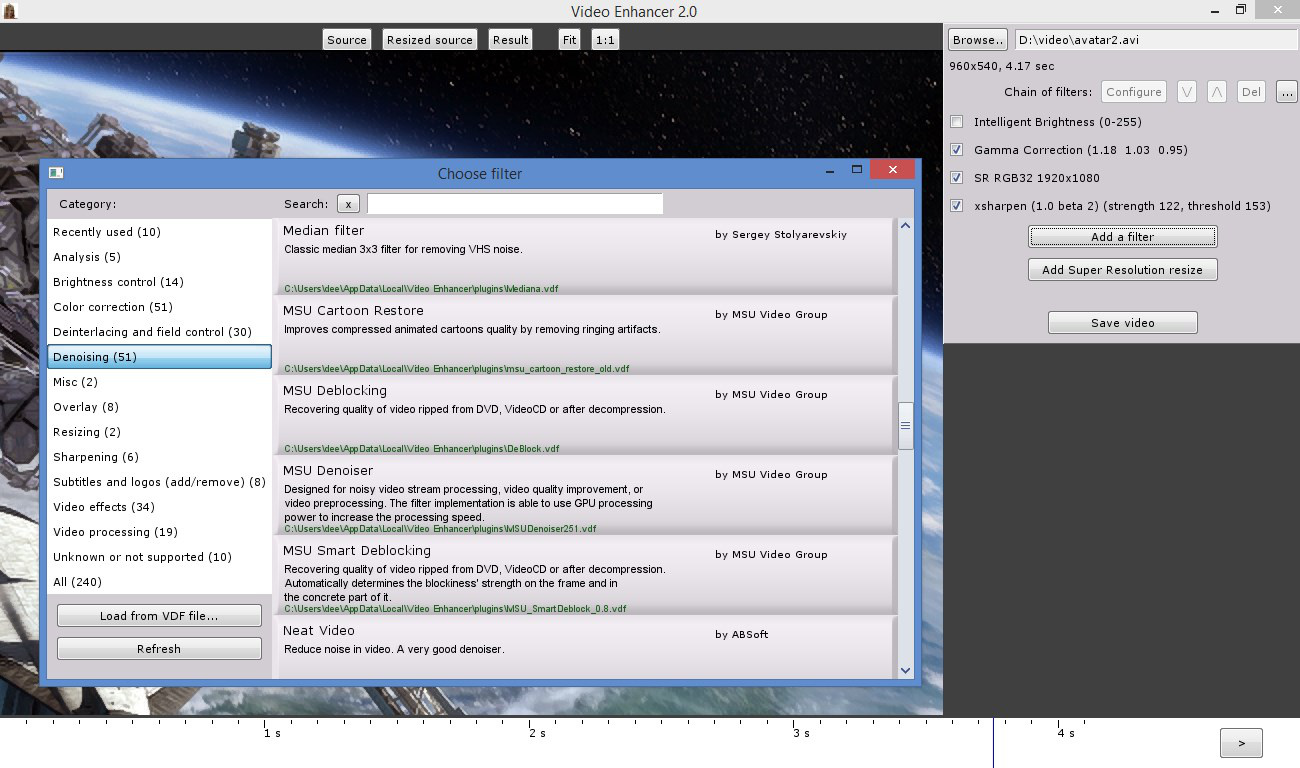Toggle the SR RGB32 1920x1080 checkbox

[x=957, y=178]
